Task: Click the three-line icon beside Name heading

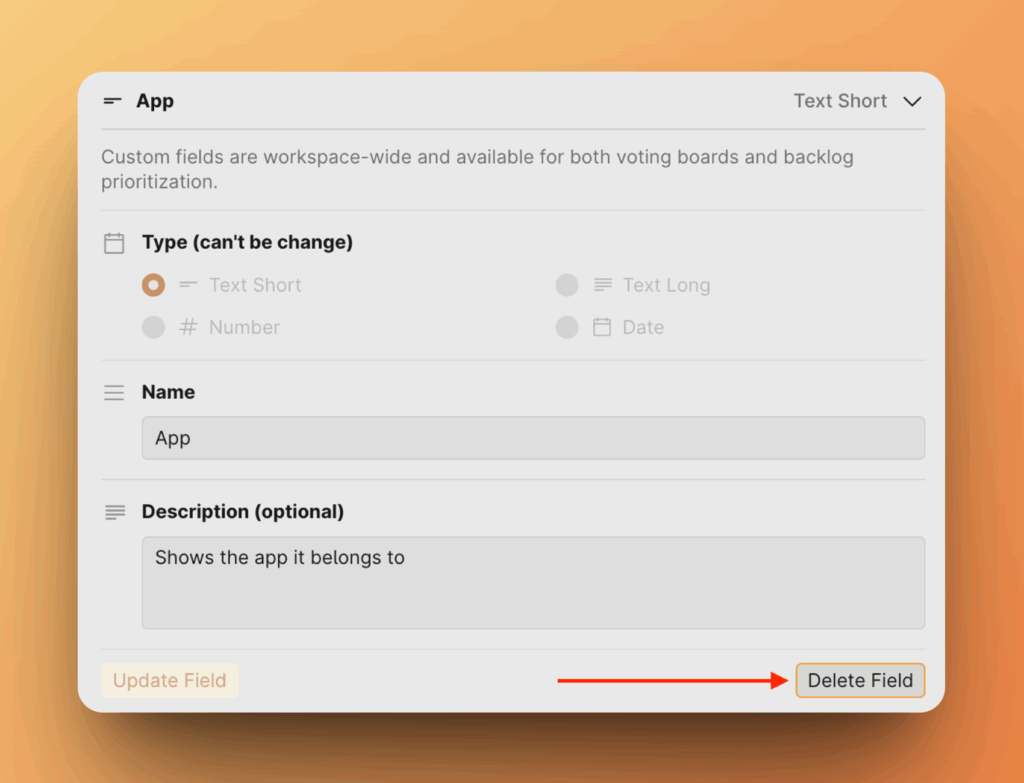Action: click(114, 393)
